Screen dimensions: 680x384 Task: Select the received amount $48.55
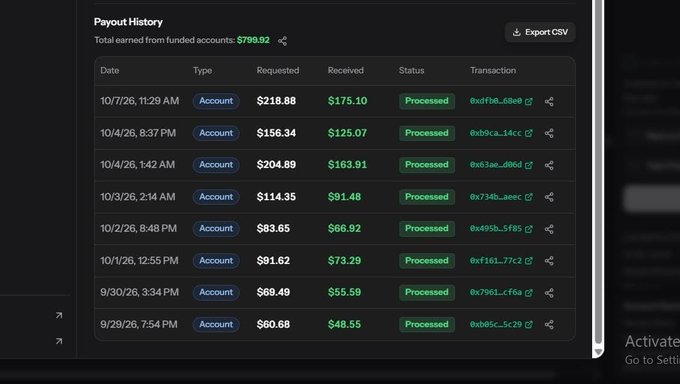(x=344, y=324)
